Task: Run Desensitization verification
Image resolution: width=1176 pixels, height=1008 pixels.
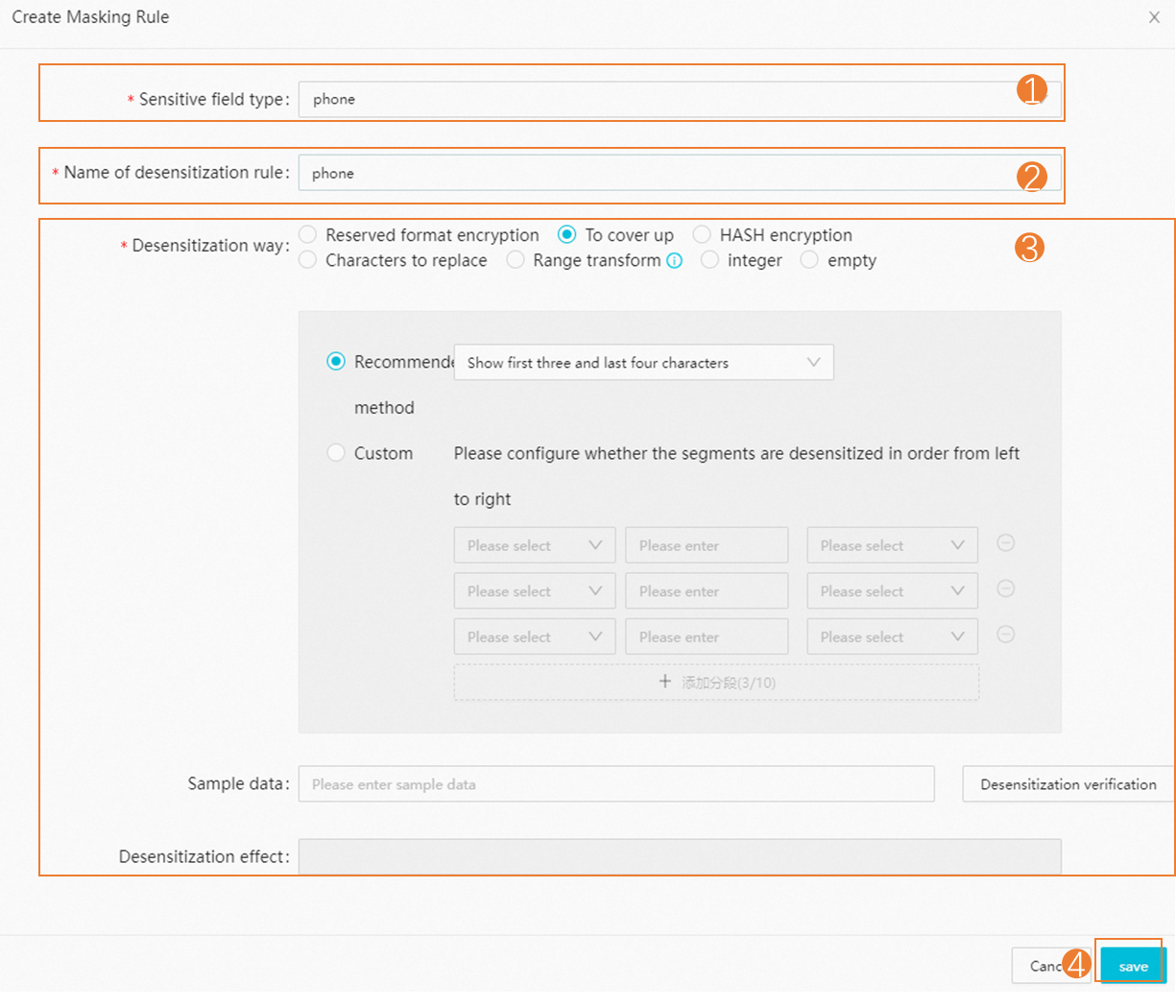Action: pyautogui.click(x=1067, y=783)
